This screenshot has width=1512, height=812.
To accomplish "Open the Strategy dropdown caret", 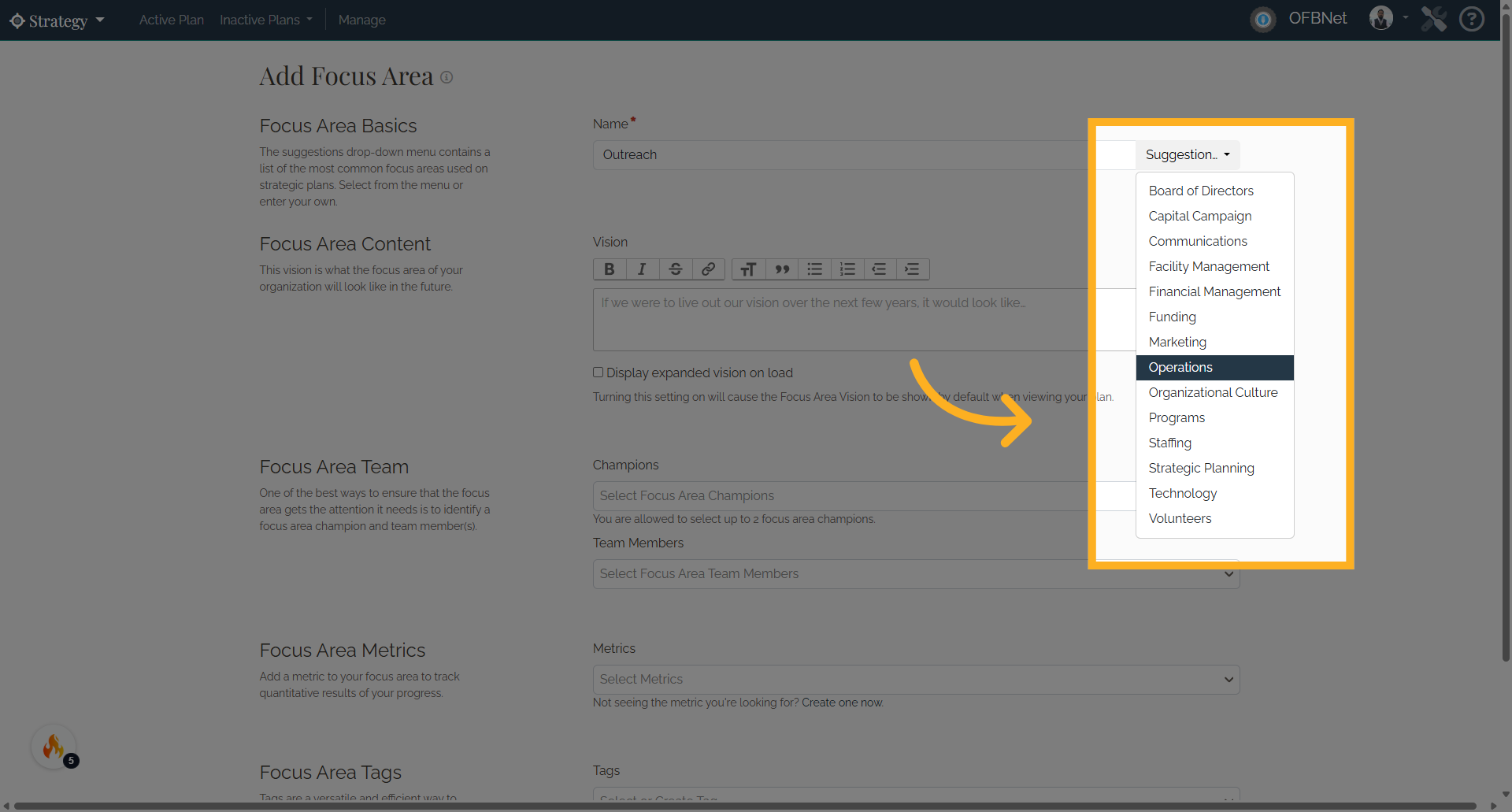I will pyautogui.click(x=100, y=20).
